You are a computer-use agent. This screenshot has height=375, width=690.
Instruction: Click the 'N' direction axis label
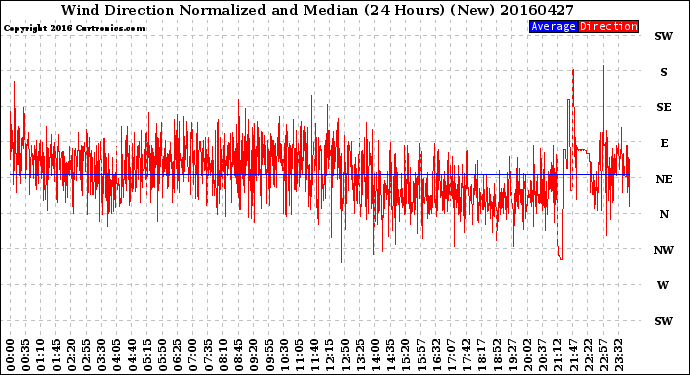[x=664, y=214]
